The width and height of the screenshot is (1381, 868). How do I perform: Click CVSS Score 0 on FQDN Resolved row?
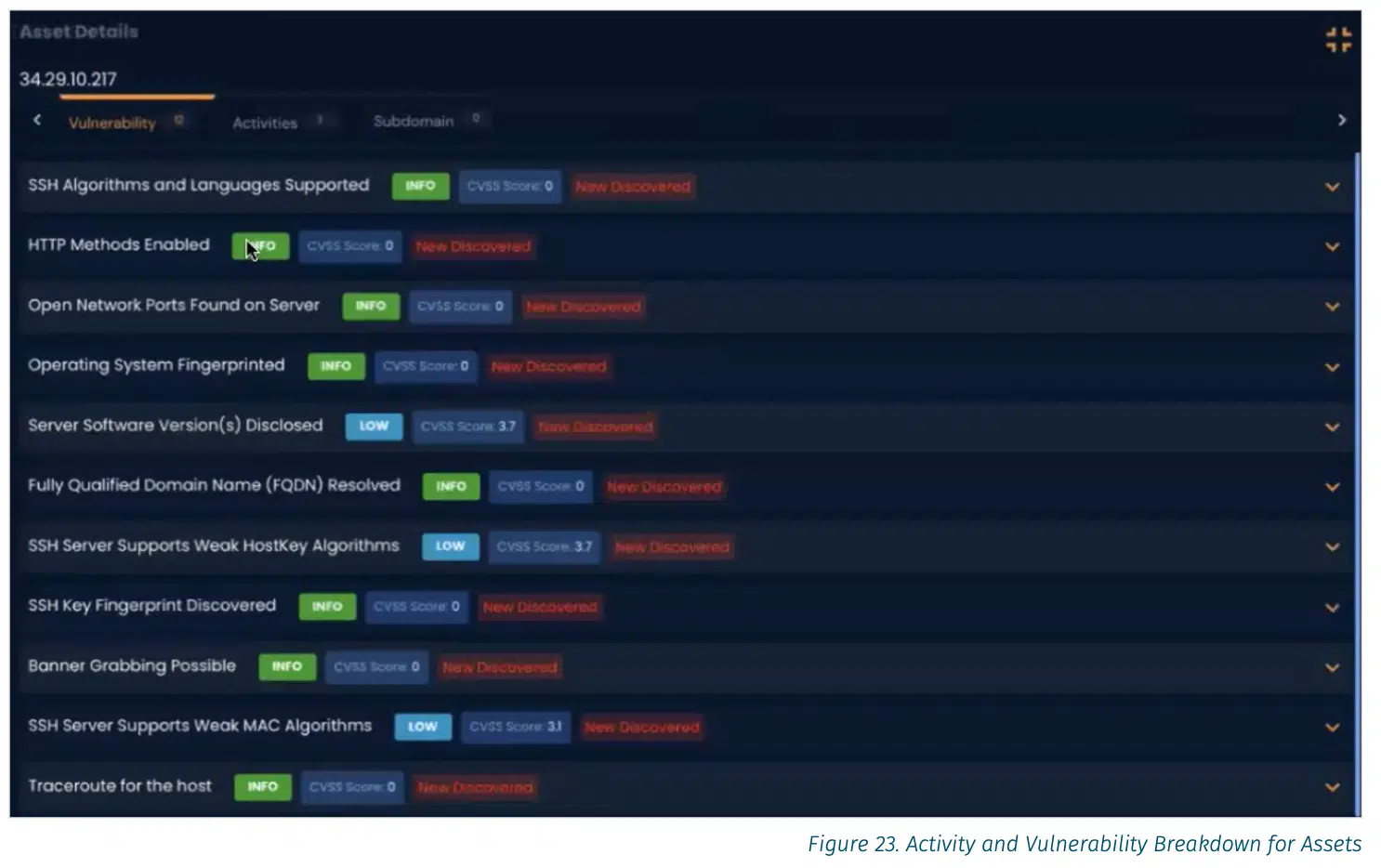point(541,486)
